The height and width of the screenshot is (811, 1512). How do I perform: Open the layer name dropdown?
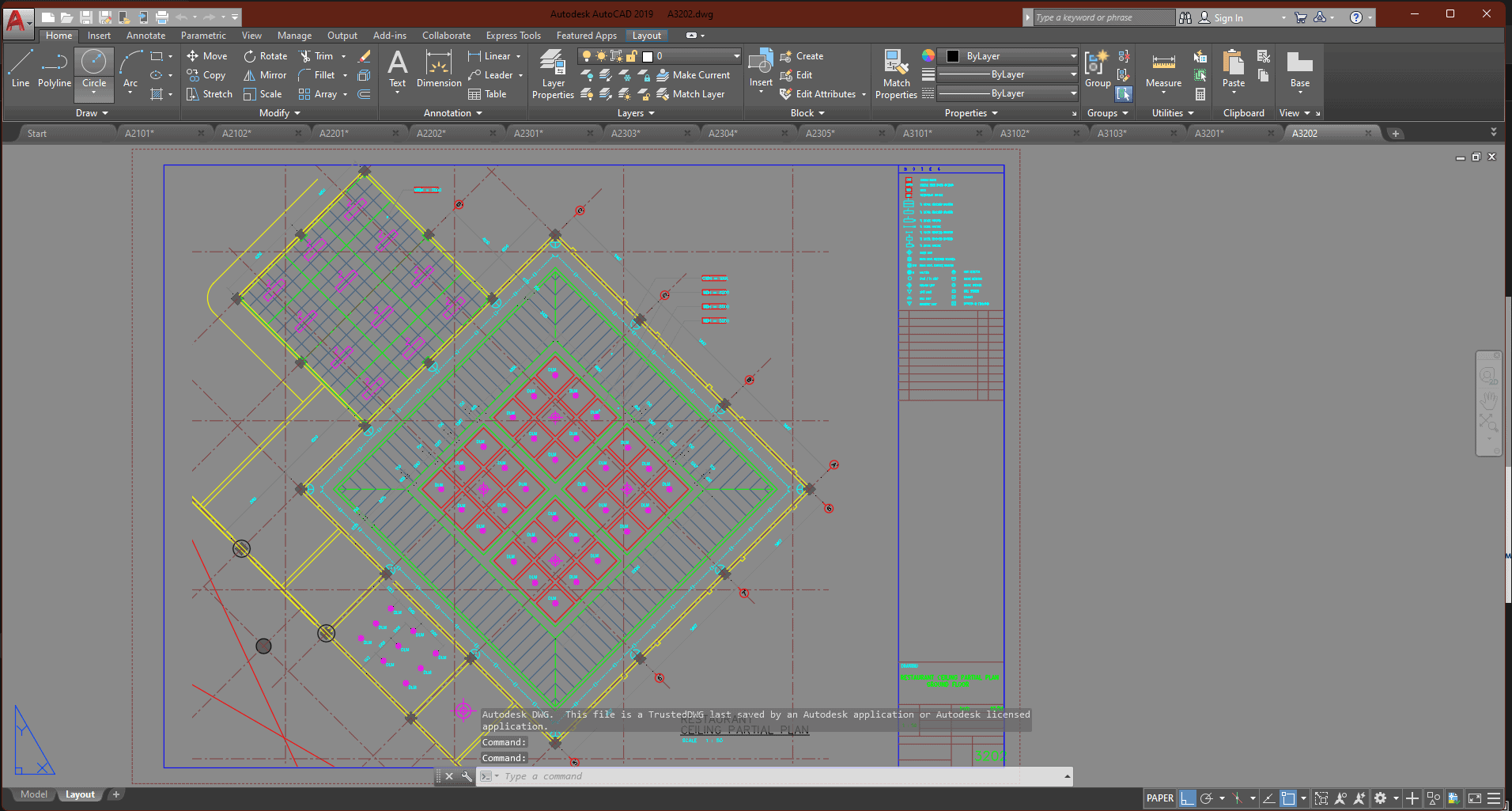736,56
